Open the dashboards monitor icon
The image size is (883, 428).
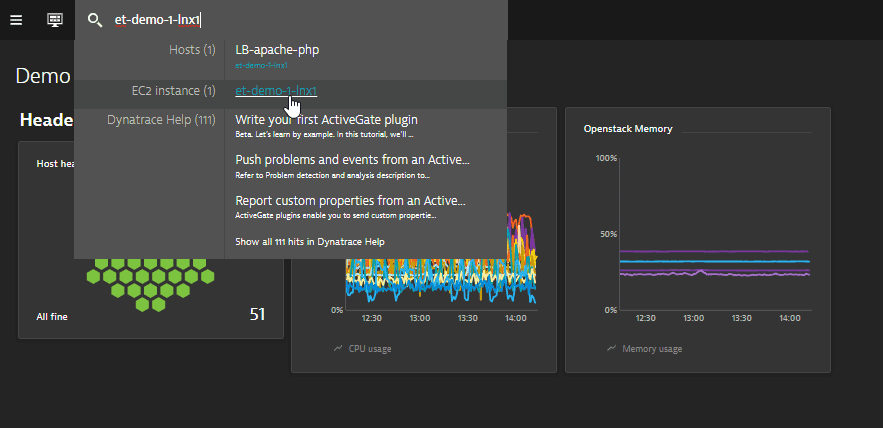pos(55,20)
